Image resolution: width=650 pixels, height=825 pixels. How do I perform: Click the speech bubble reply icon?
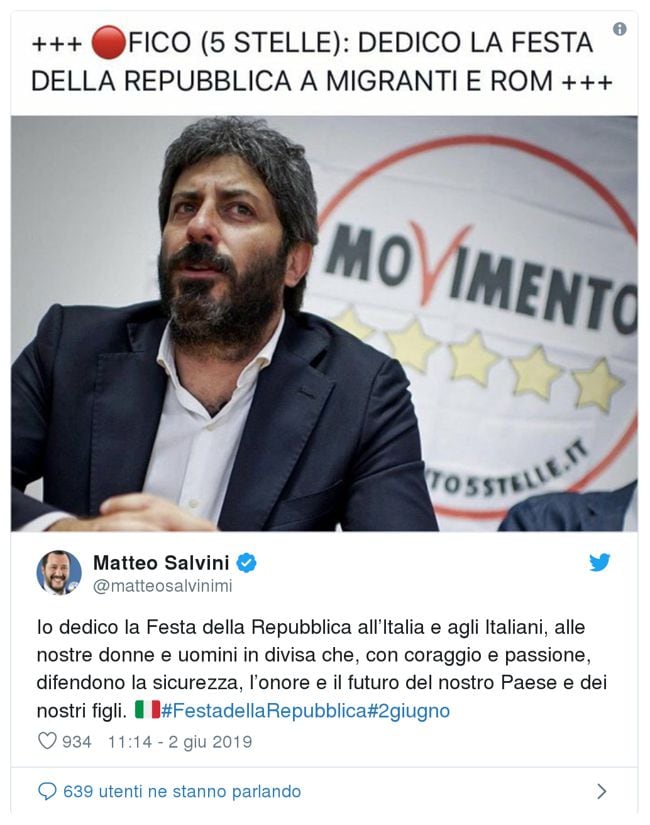coord(47,791)
